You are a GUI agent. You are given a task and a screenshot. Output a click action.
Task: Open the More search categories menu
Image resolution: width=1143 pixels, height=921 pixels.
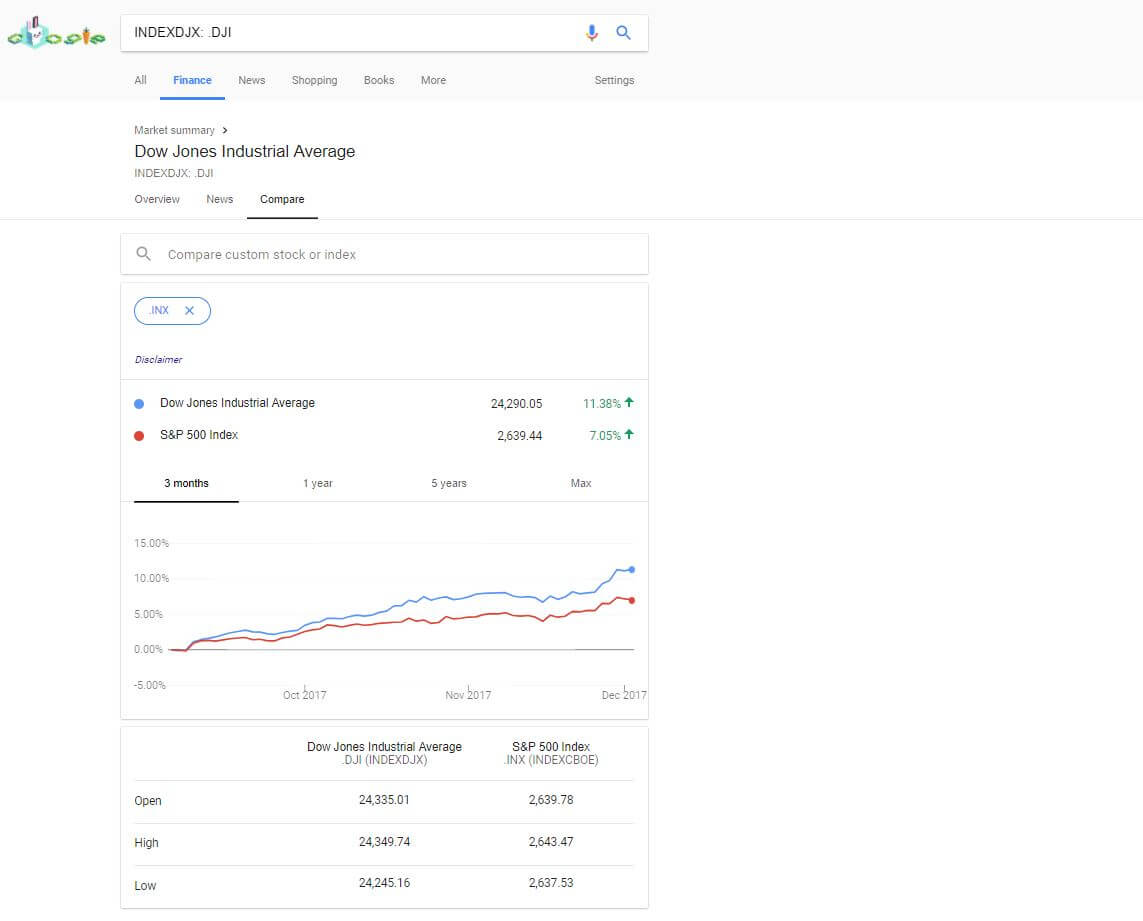pos(433,80)
